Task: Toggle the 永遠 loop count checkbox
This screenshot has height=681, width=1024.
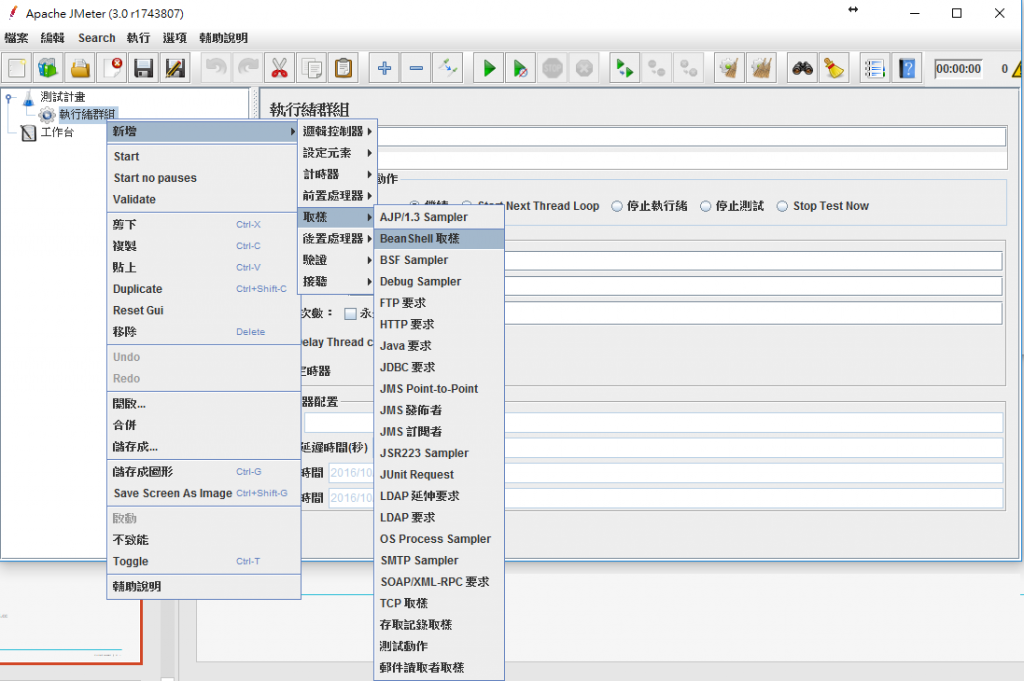Action: (351, 314)
